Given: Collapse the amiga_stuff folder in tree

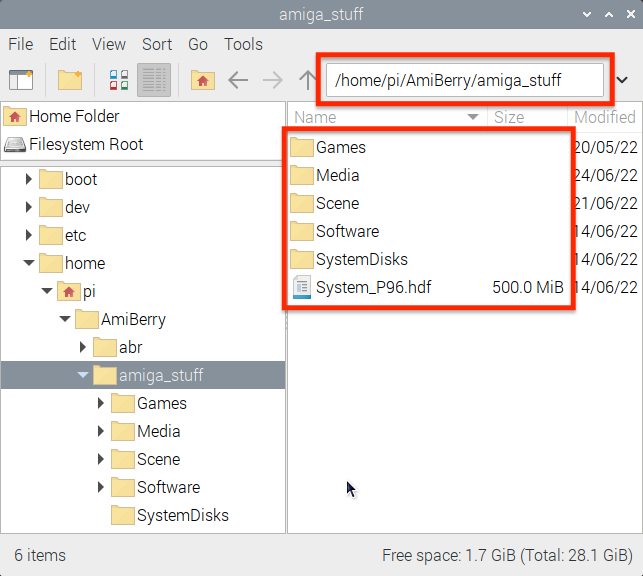Looking at the screenshot, I should (83, 375).
